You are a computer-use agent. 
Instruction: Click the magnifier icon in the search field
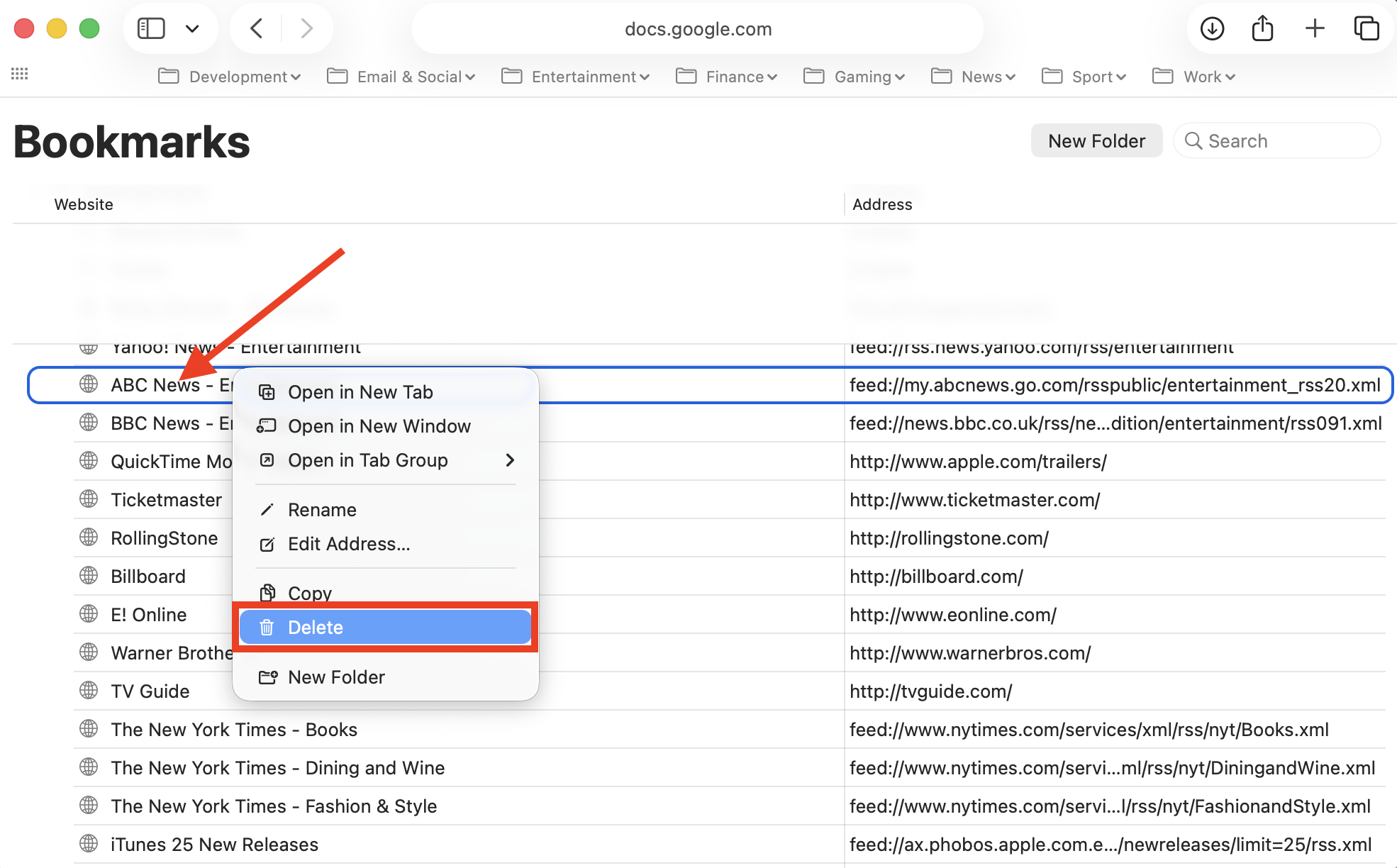(1194, 140)
